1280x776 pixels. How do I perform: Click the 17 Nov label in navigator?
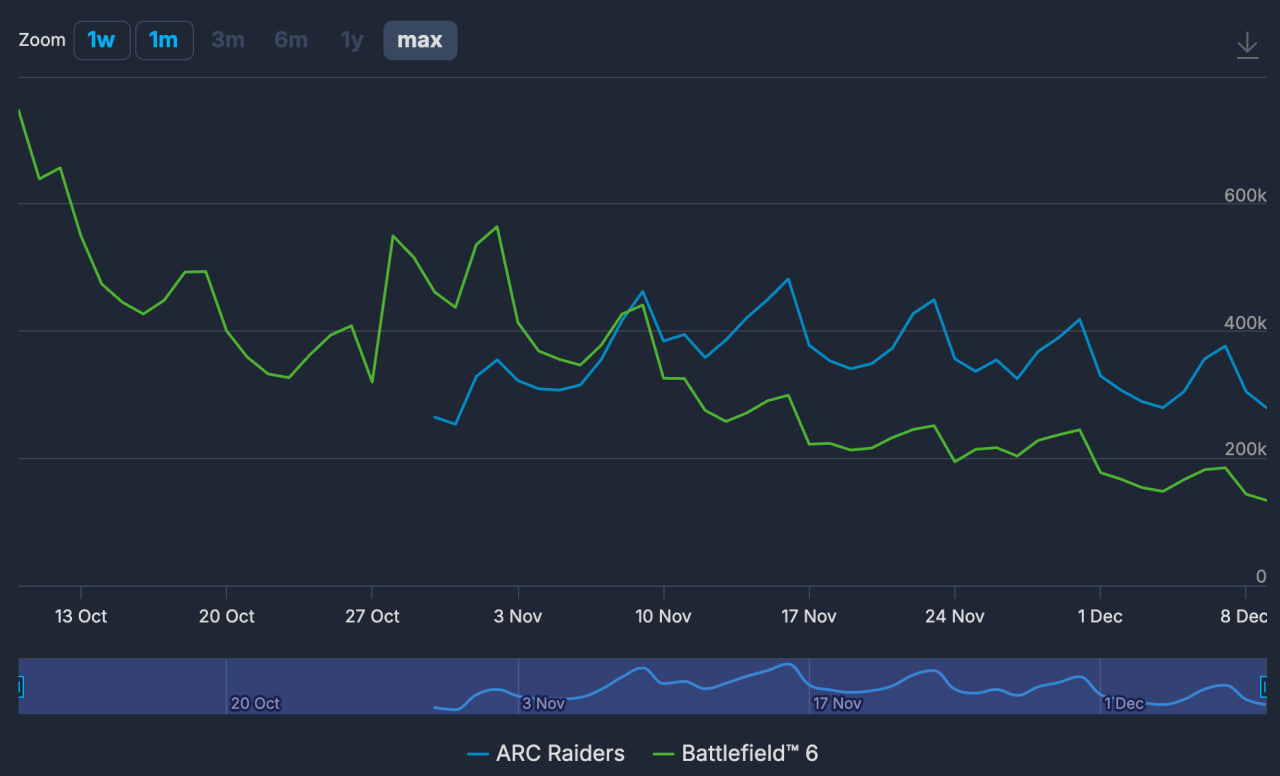coord(837,703)
